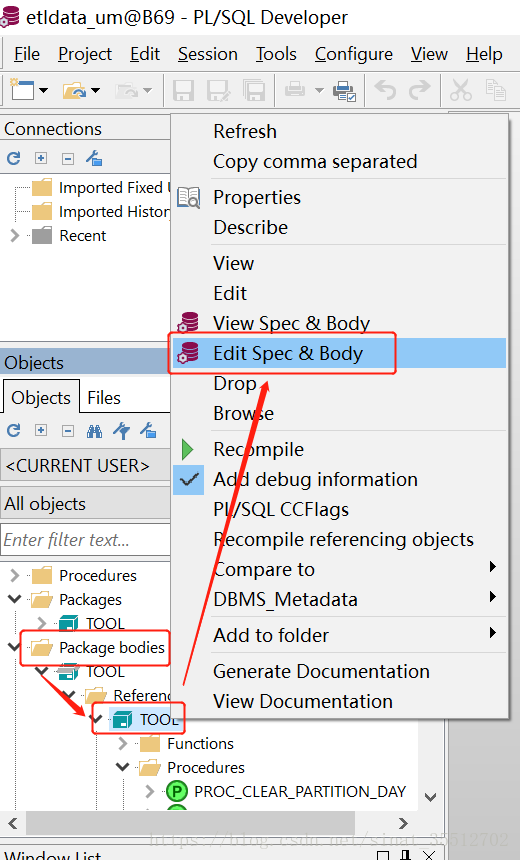Expand the Functions folder under TOOL
Screen dimensions: 520x860
[x=123, y=744]
